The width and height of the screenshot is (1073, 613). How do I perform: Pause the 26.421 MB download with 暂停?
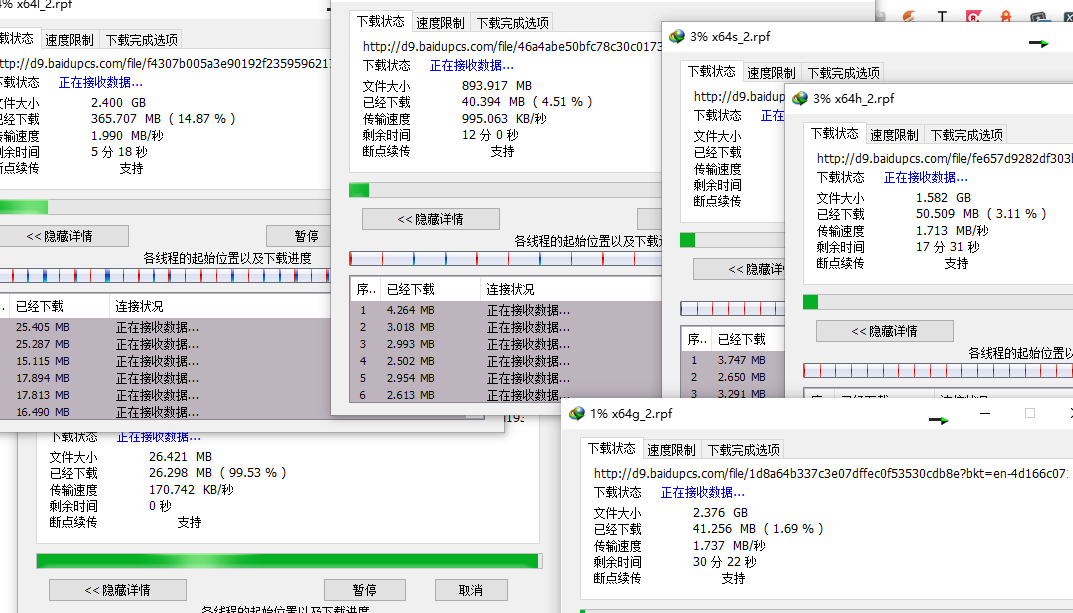tap(365, 590)
